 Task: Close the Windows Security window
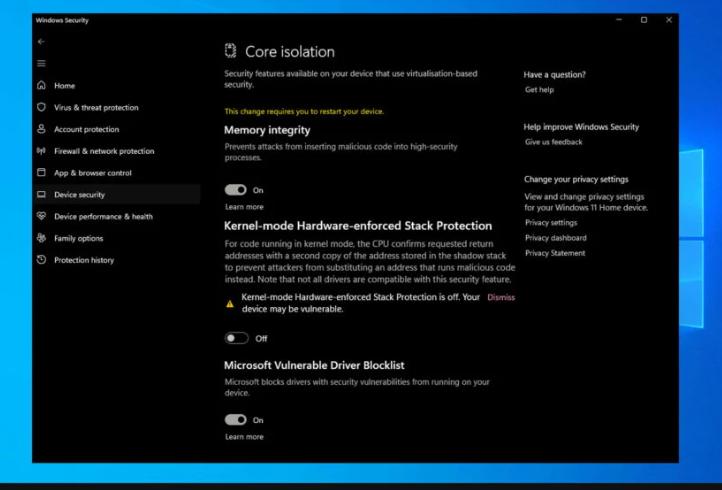(669, 20)
